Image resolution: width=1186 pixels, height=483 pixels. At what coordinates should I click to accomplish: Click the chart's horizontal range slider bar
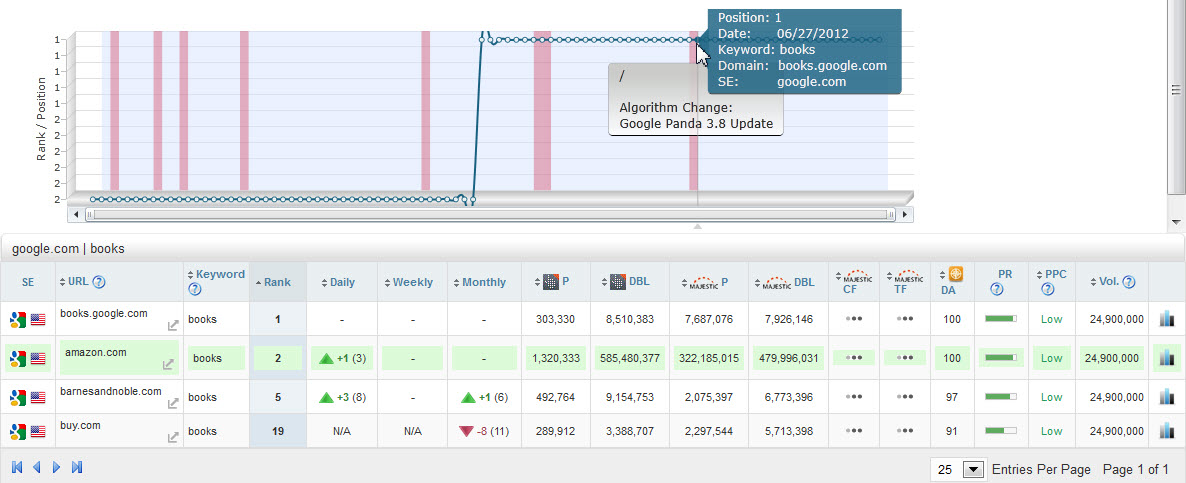(489, 214)
